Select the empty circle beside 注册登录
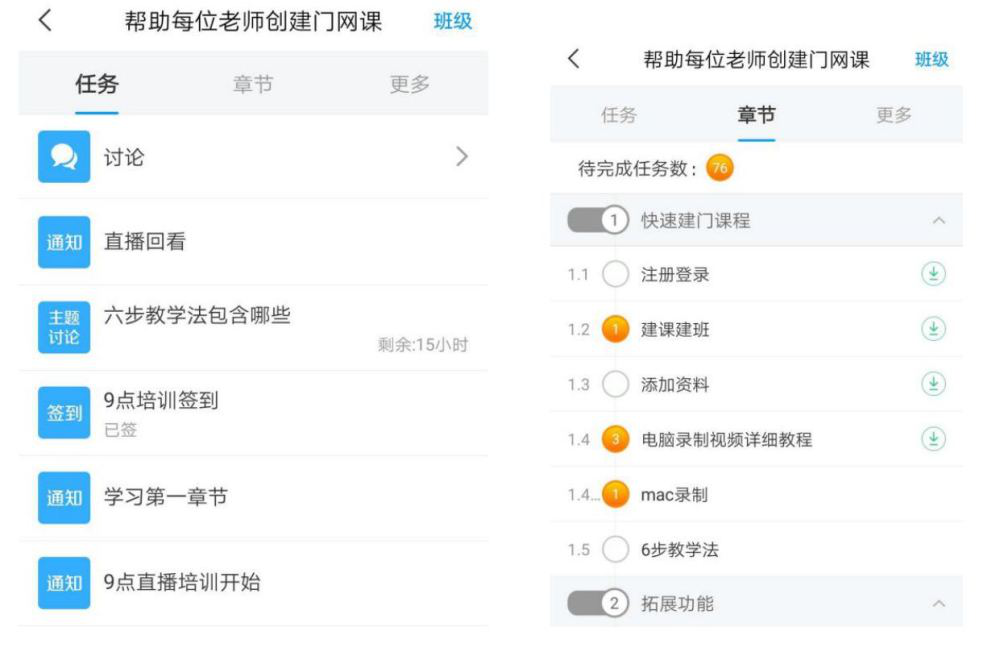Screen dimensions: 1000x652 (x=617, y=275)
